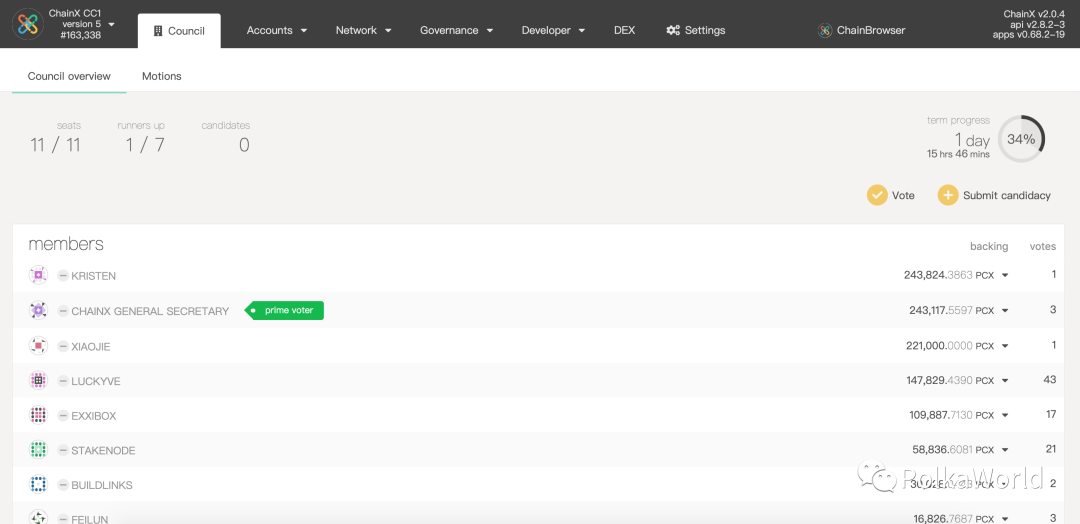Click XIAOJIE's identity avatar icon
This screenshot has height=524, width=1080.
(38, 346)
